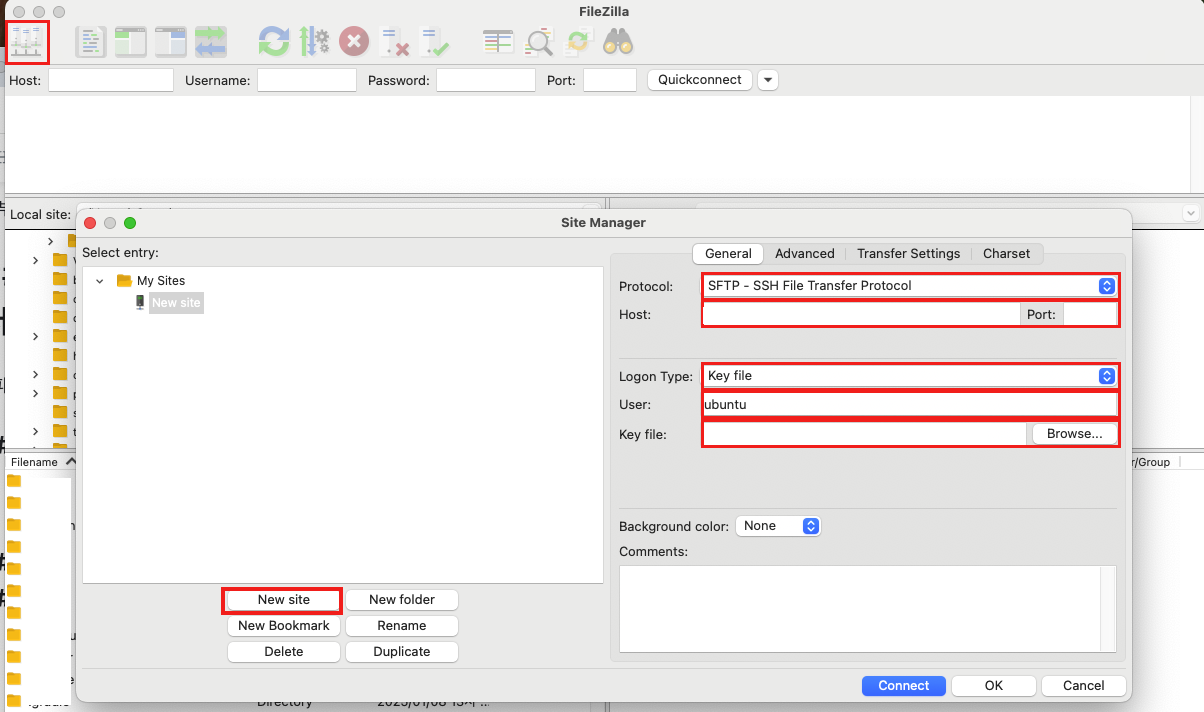Select the New site tree entry
The height and width of the screenshot is (712, 1204).
coord(176,303)
